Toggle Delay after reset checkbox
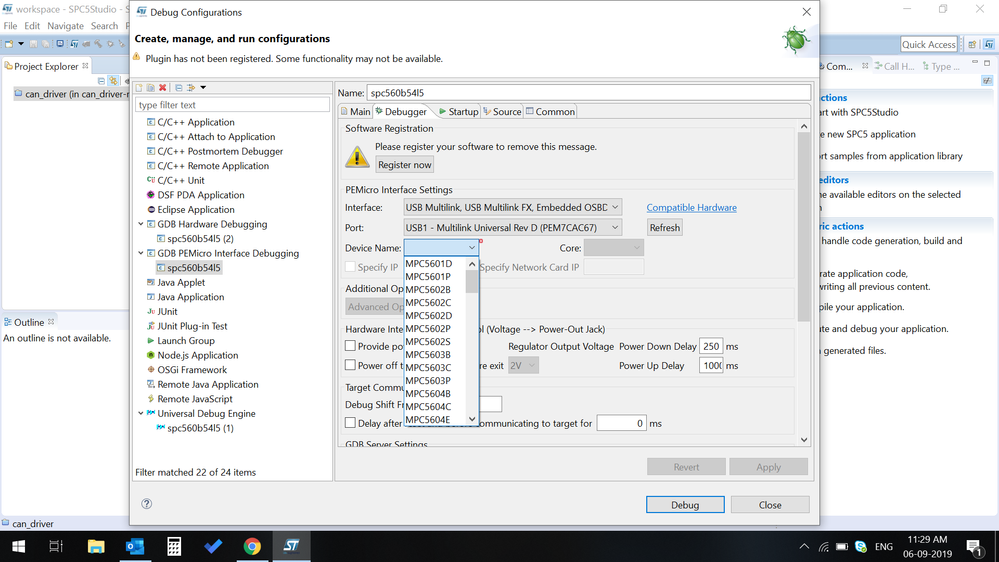The height and width of the screenshot is (562, 999). coord(350,422)
